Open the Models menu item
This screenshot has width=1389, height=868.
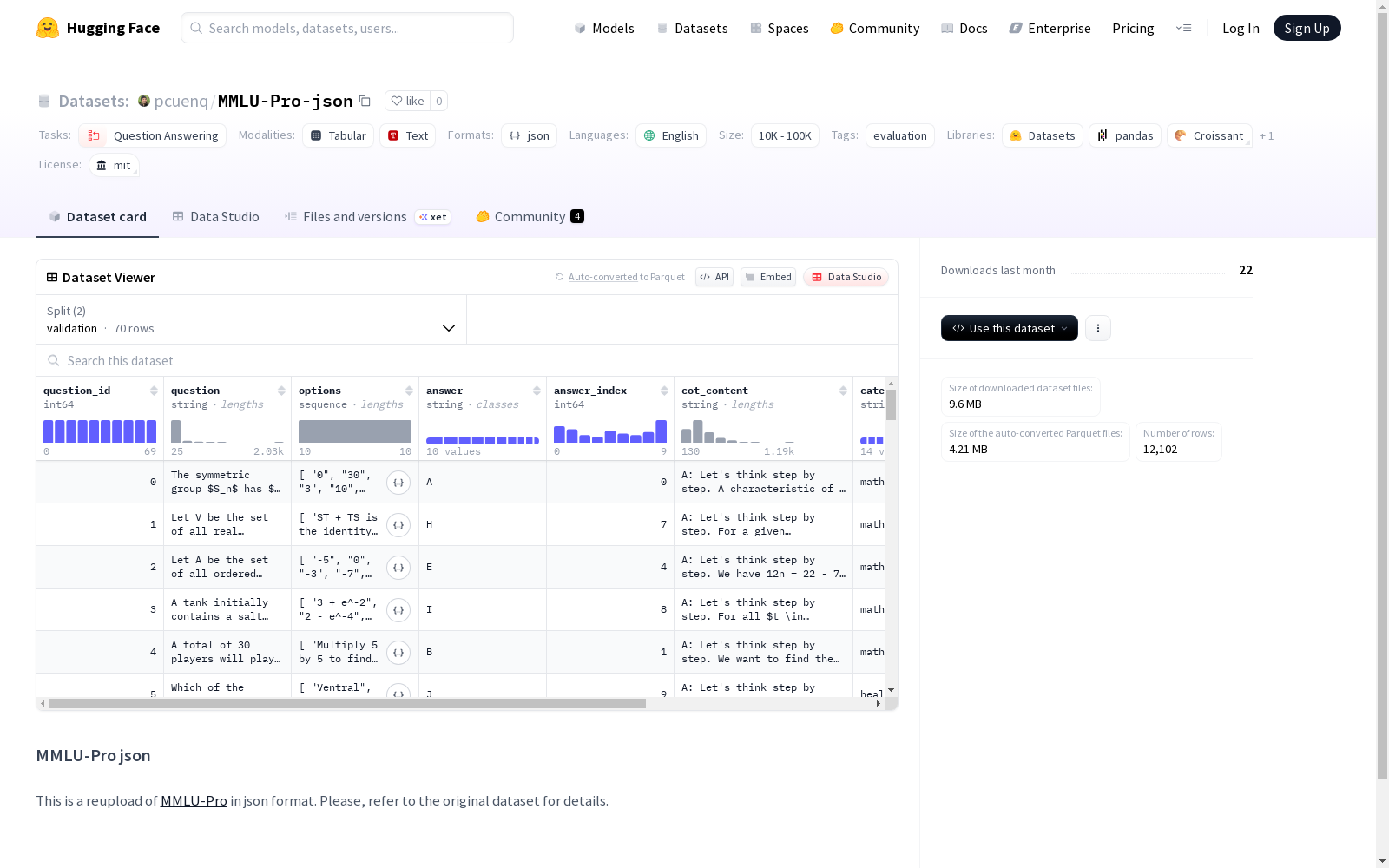coord(604,28)
